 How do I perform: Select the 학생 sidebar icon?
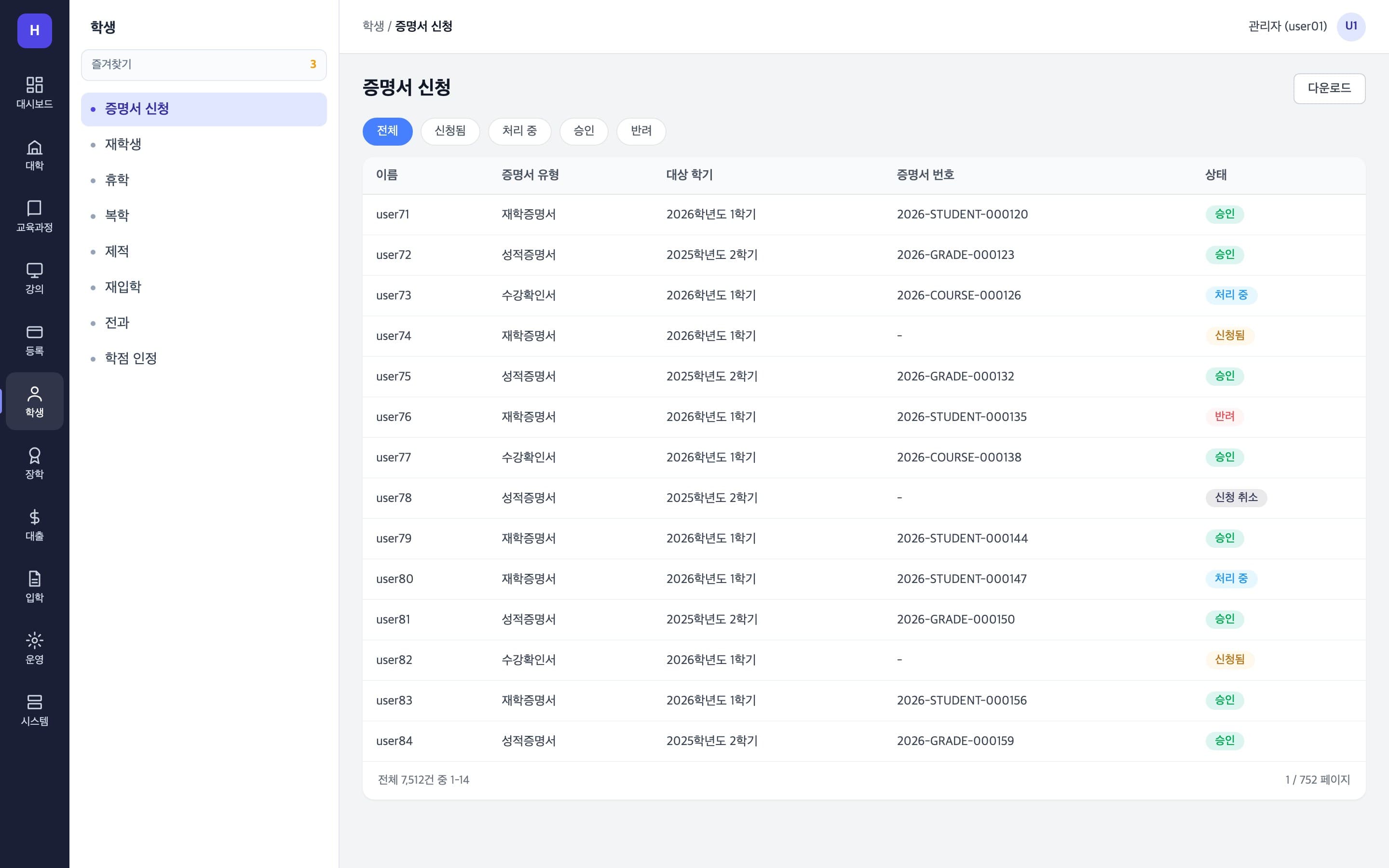[34, 401]
